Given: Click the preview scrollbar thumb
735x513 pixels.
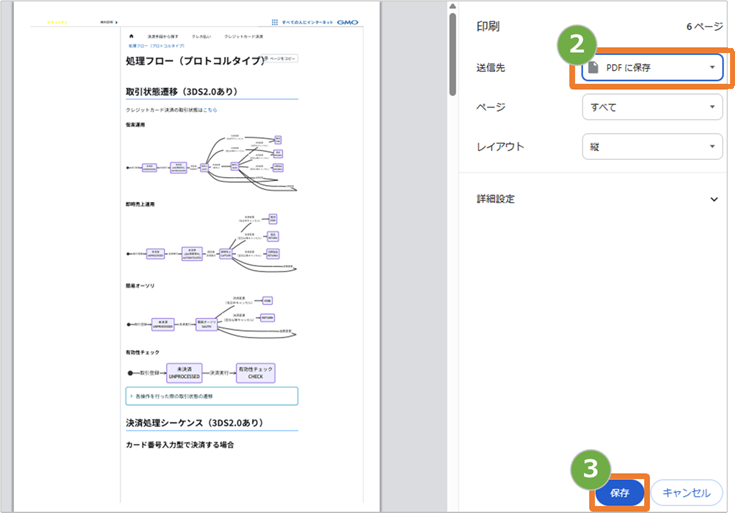Looking at the screenshot, I should click(452, 54).
